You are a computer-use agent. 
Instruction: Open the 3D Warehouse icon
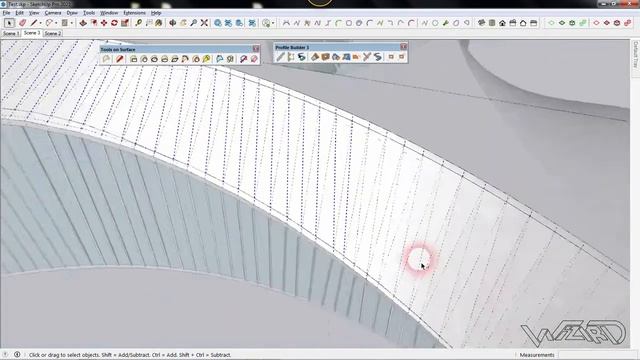pyautogui.click(x=218, y=23)
